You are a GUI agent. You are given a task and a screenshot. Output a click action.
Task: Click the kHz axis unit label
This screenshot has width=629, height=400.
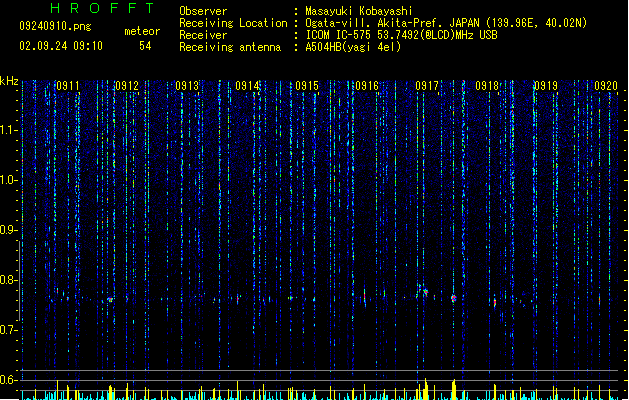(x=9, y=81)
